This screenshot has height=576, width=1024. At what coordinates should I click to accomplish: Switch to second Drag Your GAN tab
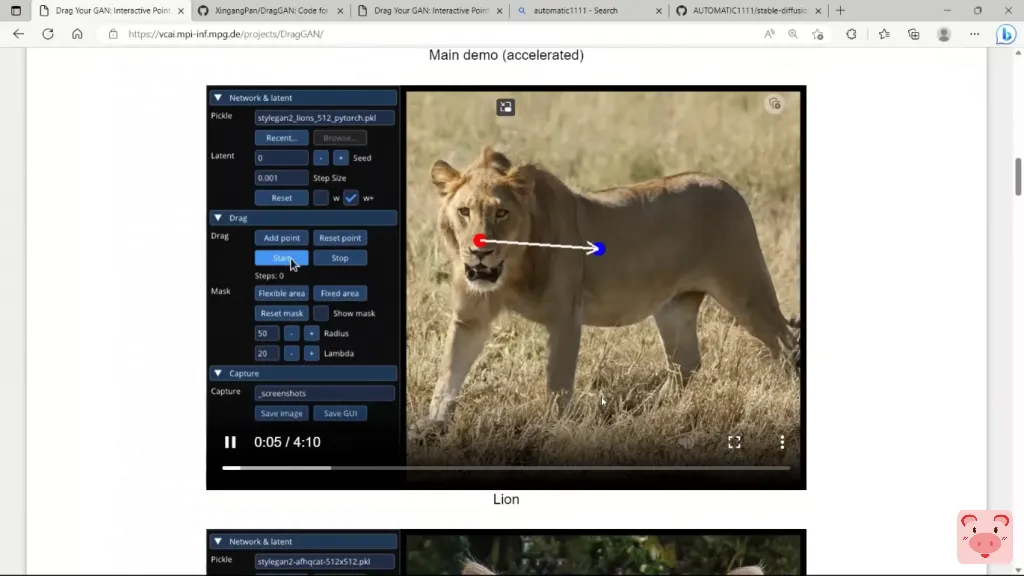[430, 10]
